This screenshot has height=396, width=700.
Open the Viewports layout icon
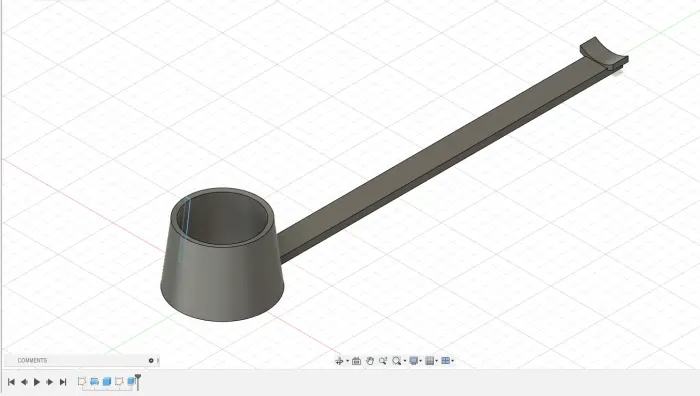446,361
